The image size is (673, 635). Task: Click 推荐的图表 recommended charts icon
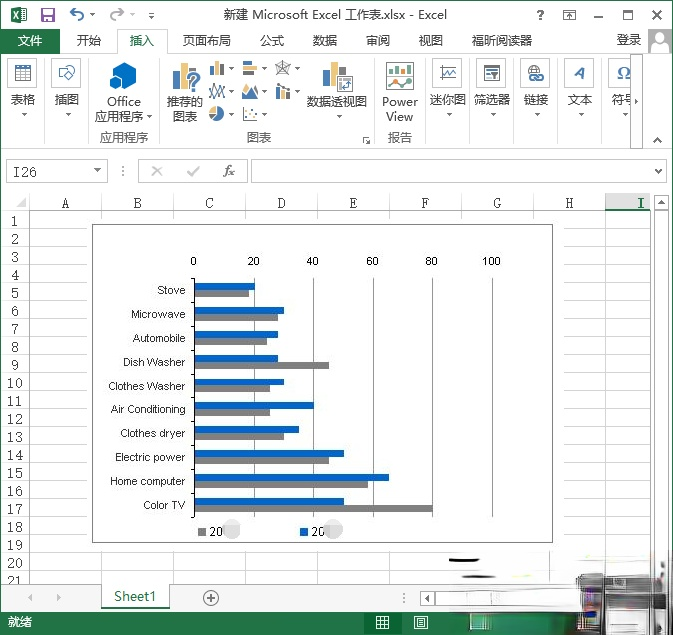(x=185, y=79)
